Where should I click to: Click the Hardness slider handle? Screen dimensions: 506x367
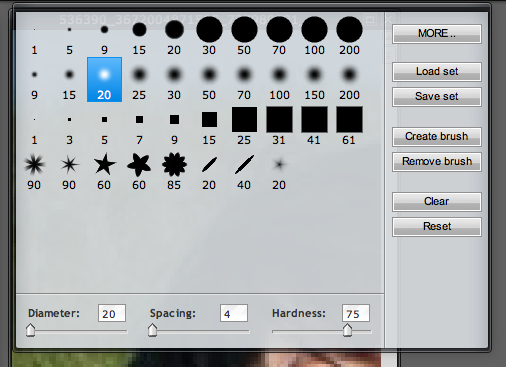(x=348, y=330)
